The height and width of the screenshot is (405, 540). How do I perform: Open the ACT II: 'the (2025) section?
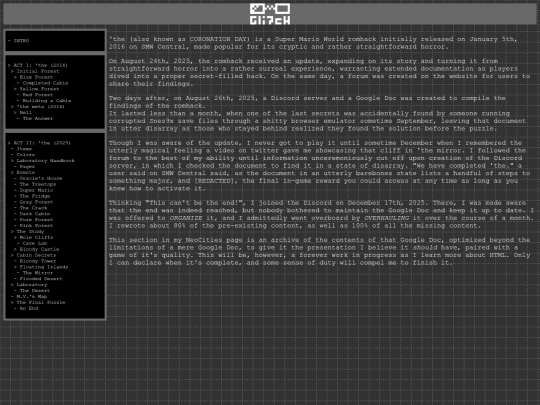click(x=42, y=143)
